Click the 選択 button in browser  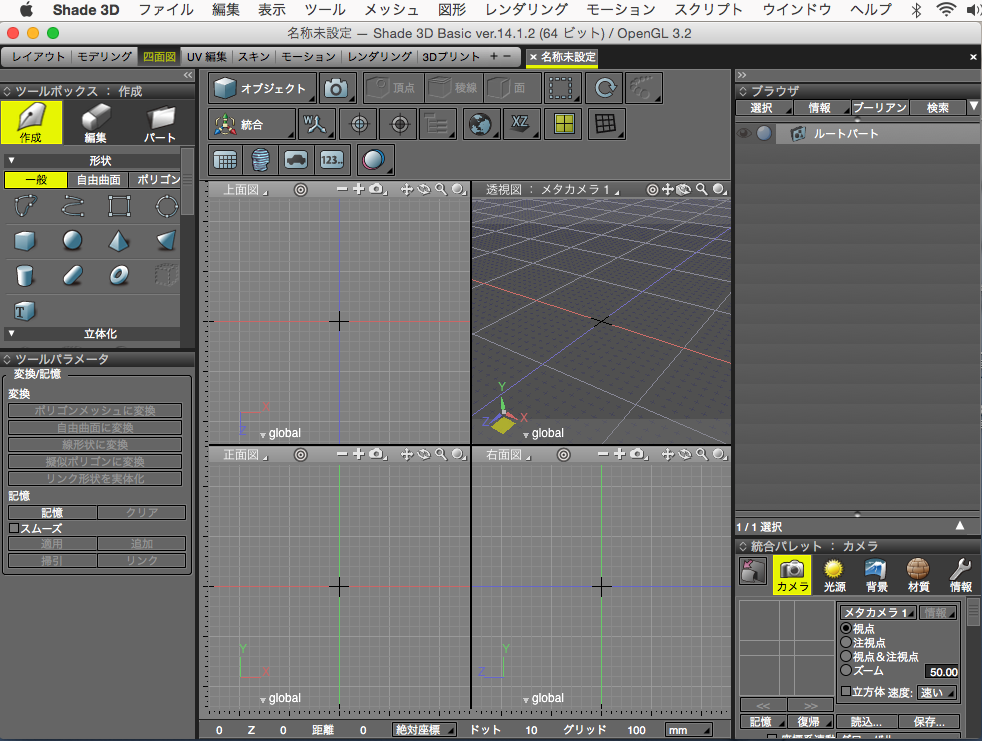(764, 108)
